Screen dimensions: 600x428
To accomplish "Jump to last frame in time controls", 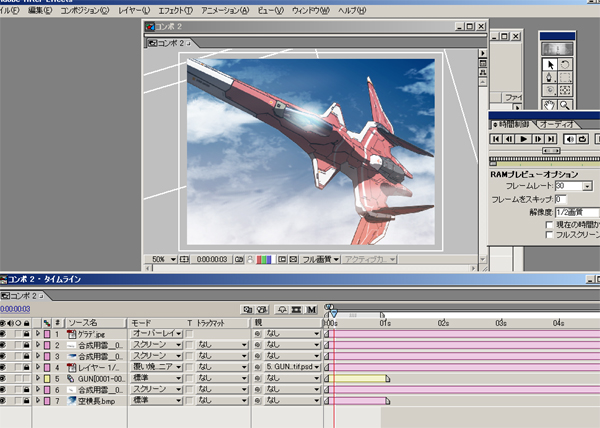I will (551, 139).
